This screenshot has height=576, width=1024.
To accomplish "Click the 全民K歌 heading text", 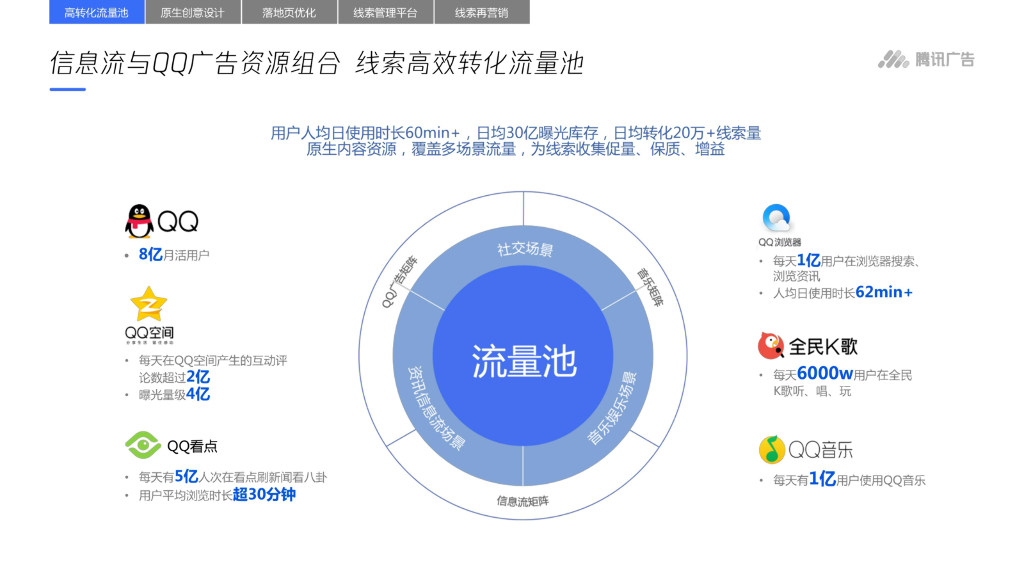I will click(823, 346).
